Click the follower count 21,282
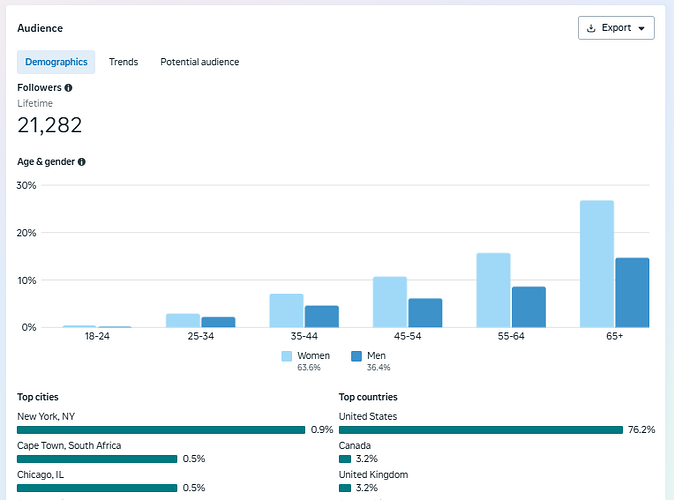The image size is (674, 500). 49,126
